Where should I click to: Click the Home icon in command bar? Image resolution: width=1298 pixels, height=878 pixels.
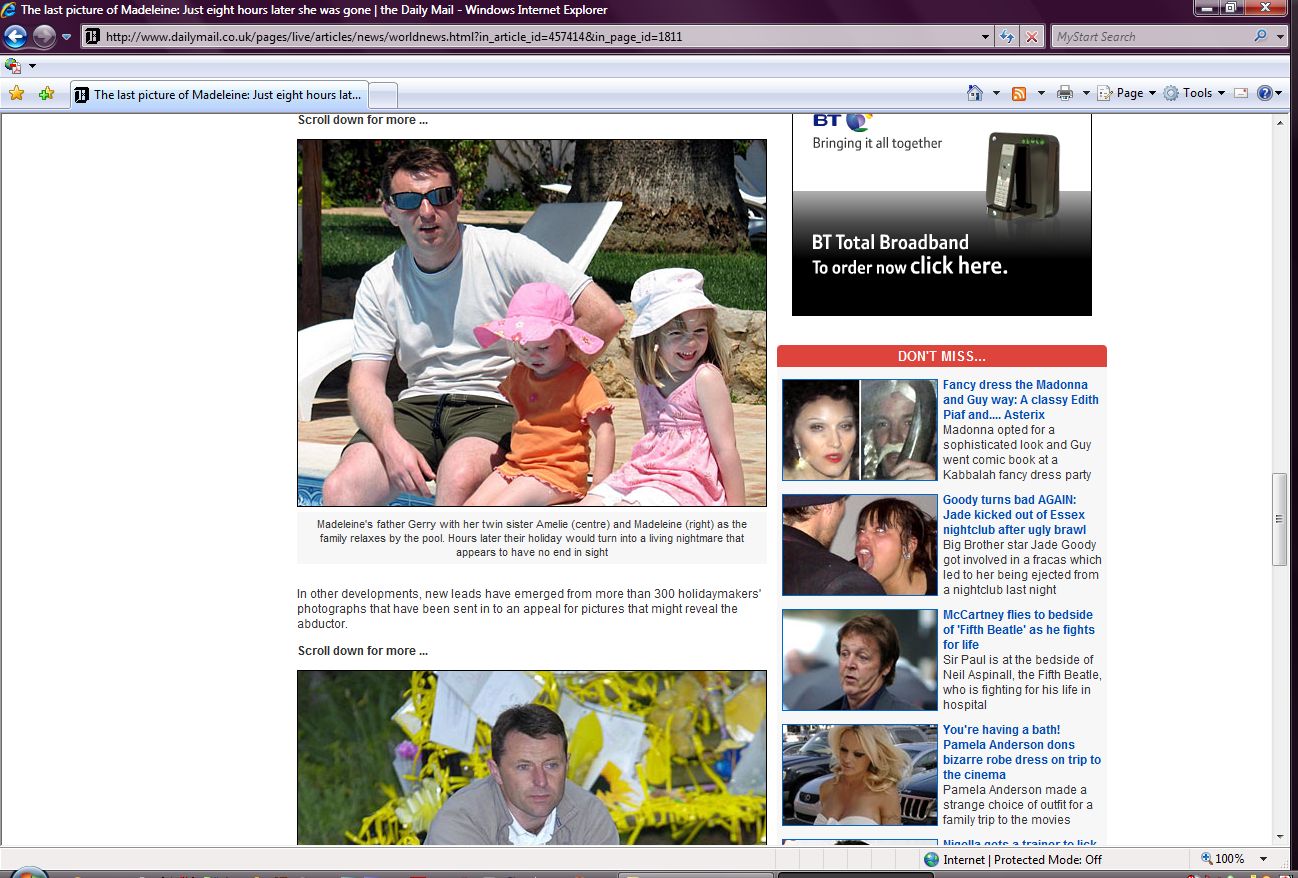pyautogui.click(x=974, y=93)
